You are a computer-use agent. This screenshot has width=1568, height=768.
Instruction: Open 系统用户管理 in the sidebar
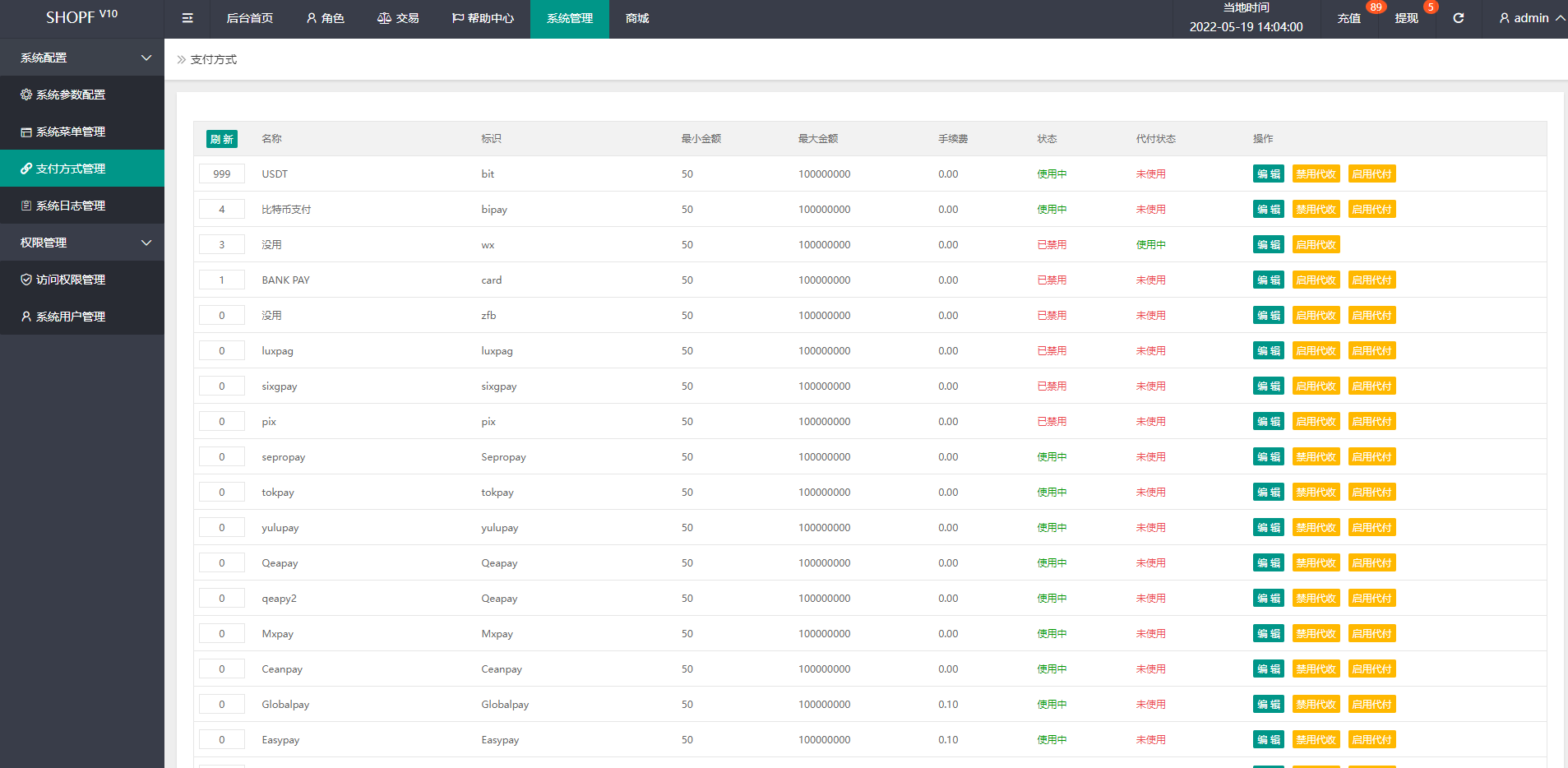[71, 317]
